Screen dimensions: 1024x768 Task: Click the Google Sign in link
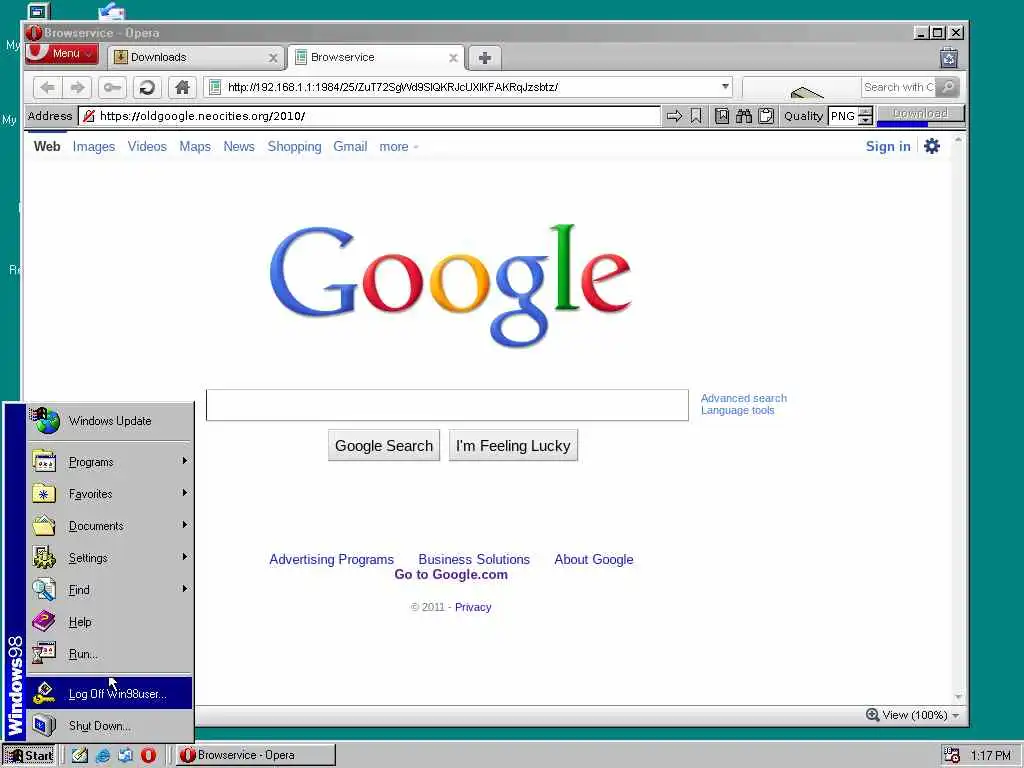click(x=888, y=146)
